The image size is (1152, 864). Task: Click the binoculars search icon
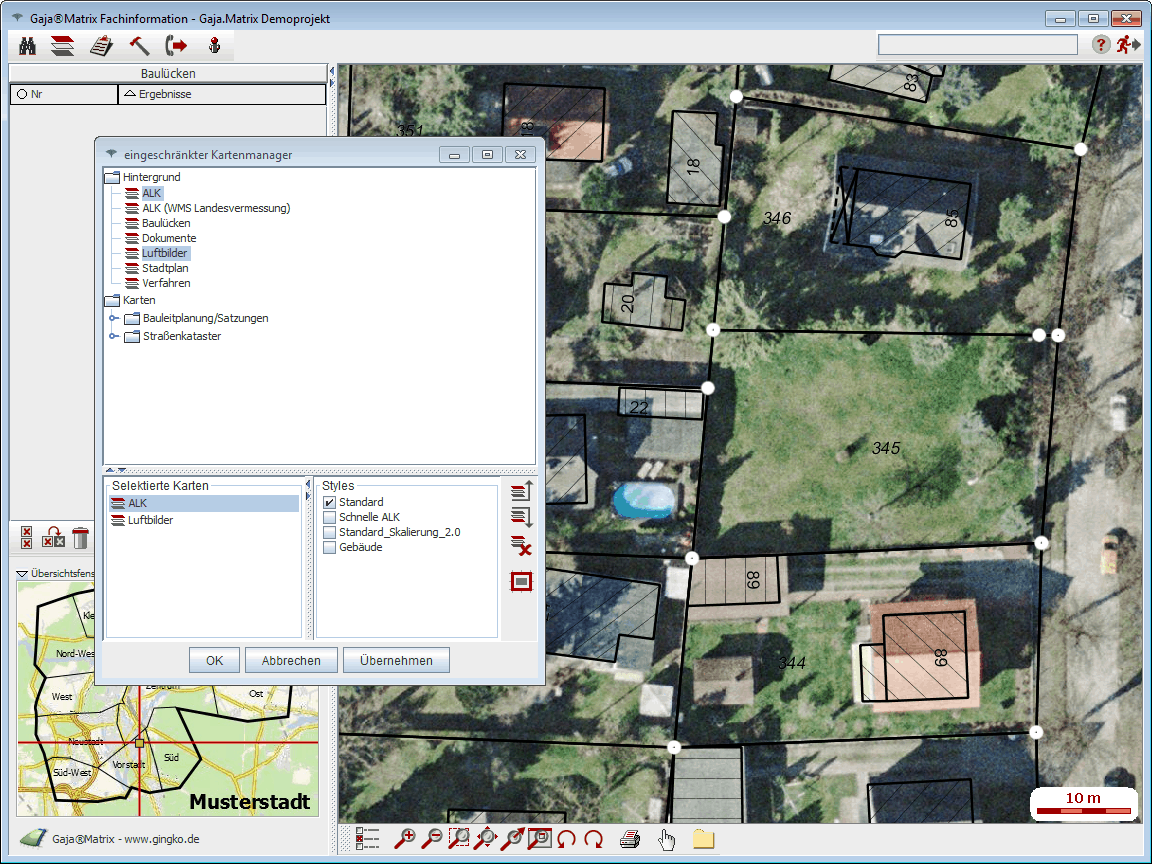[x=28, y=45]
